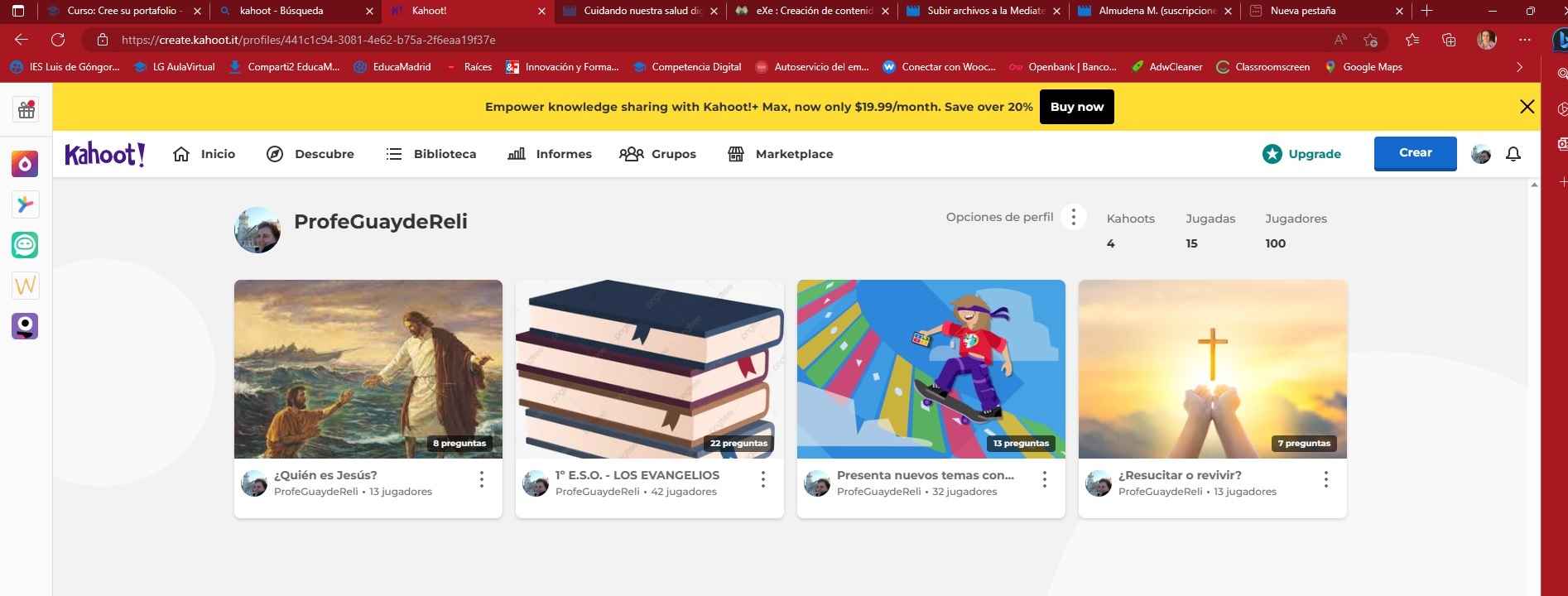Switch to Cuidando nuestra salud tab
This screenshot has width=1568, height=596.
click(x=640, y=11)
